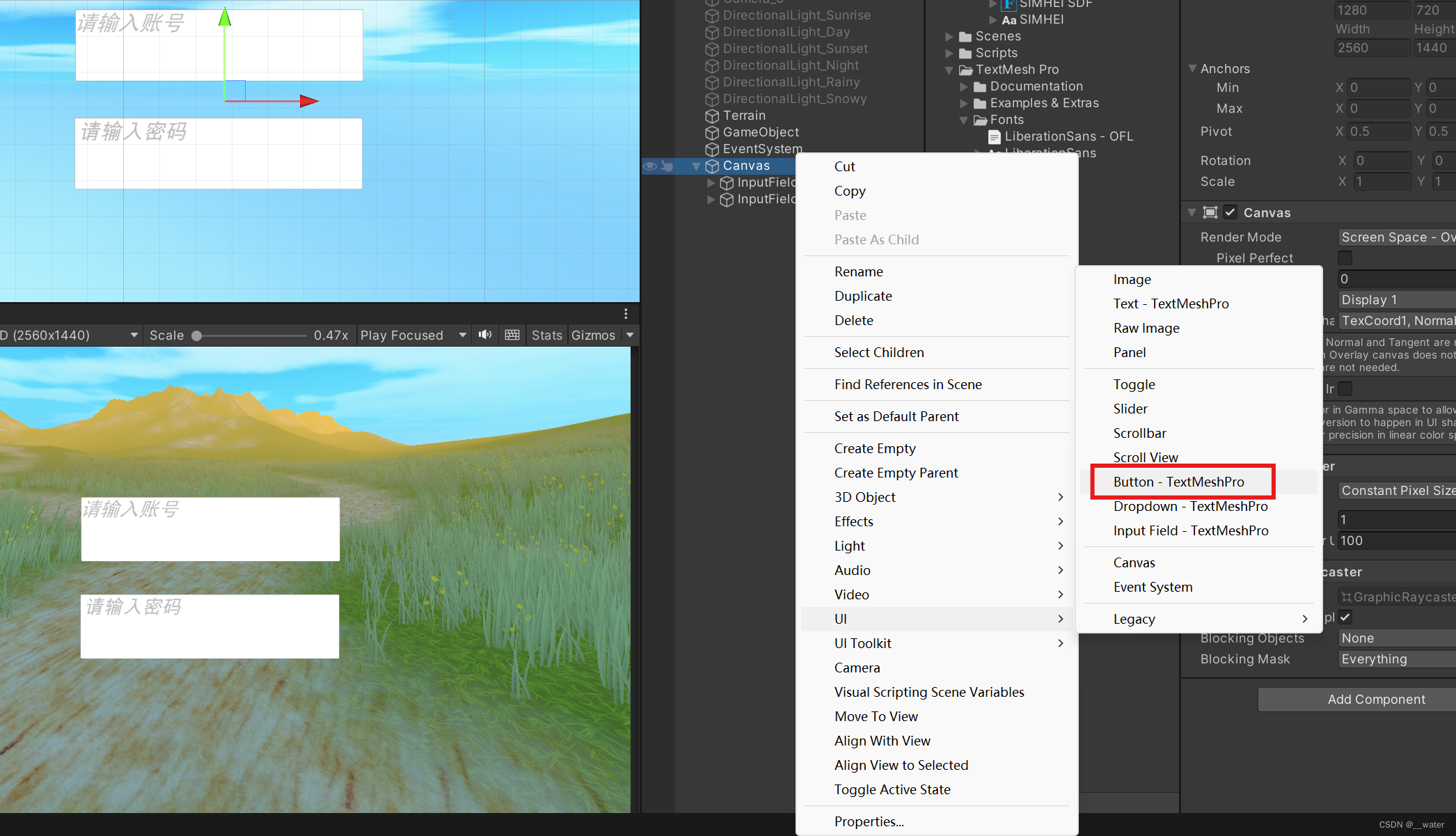
Task: Enable the Pixel Perfect checkbox
Action: [x=1345, y=258]
